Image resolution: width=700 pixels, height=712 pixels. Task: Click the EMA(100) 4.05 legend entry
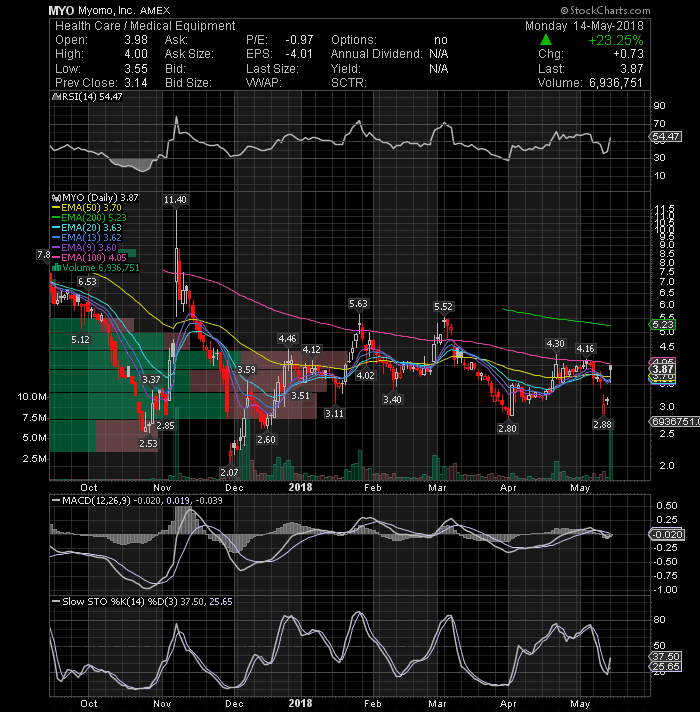click(x=89, y=258)
